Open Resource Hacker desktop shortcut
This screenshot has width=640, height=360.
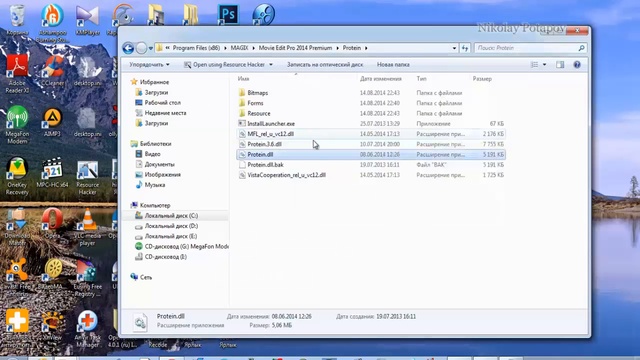pos(87,178)
